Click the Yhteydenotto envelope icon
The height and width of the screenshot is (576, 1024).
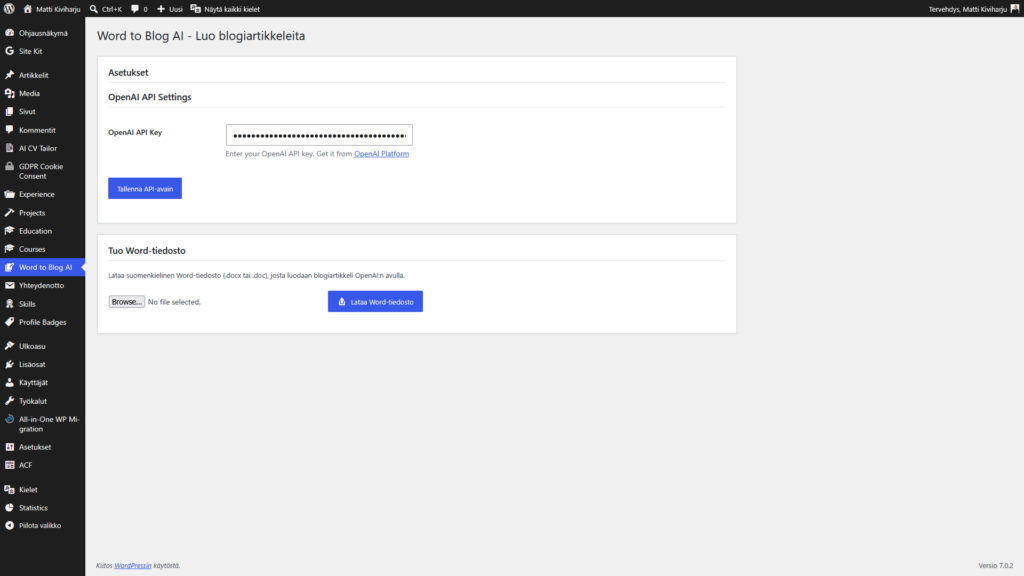pos(9,285)
